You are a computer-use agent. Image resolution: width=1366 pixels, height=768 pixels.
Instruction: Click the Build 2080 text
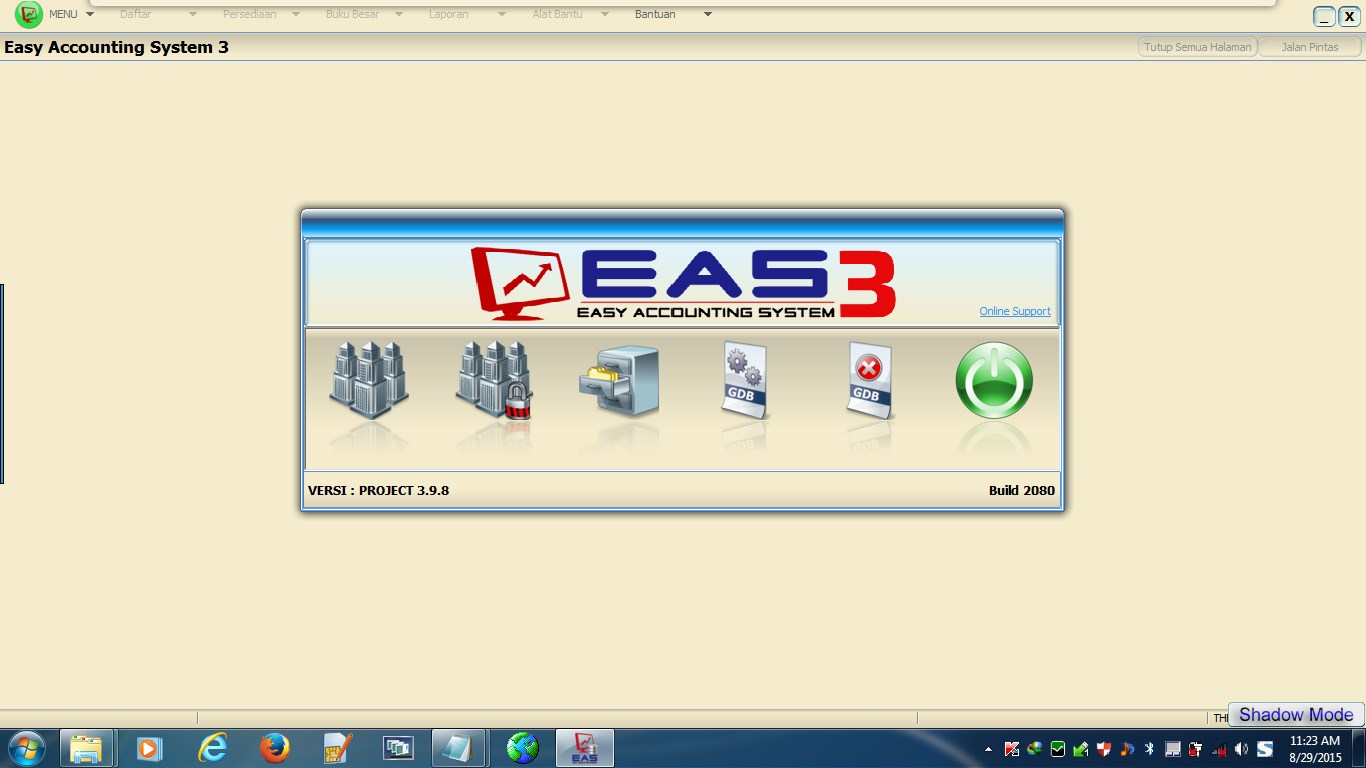click(1021, 490)
